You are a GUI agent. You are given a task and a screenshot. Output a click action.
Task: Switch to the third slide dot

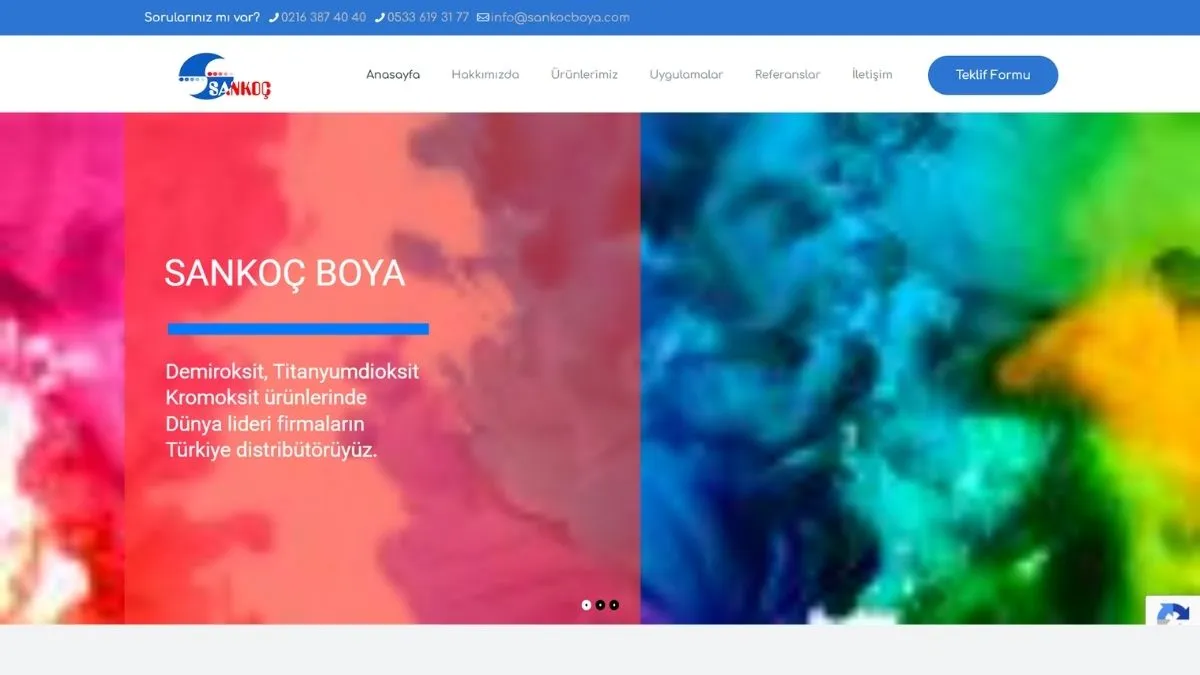coord(614,605)
